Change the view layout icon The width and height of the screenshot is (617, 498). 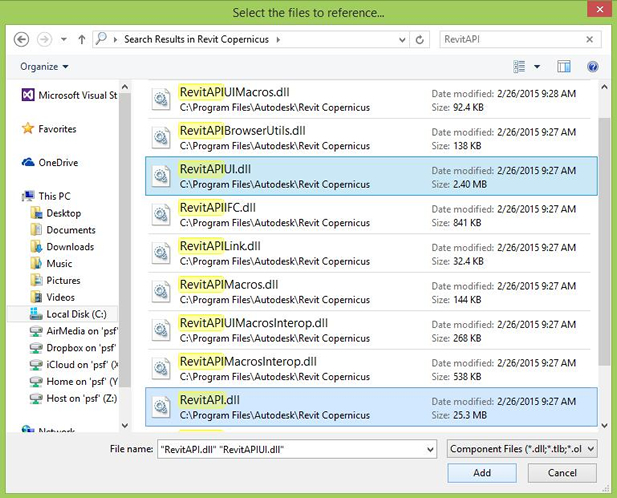[519, 66]
